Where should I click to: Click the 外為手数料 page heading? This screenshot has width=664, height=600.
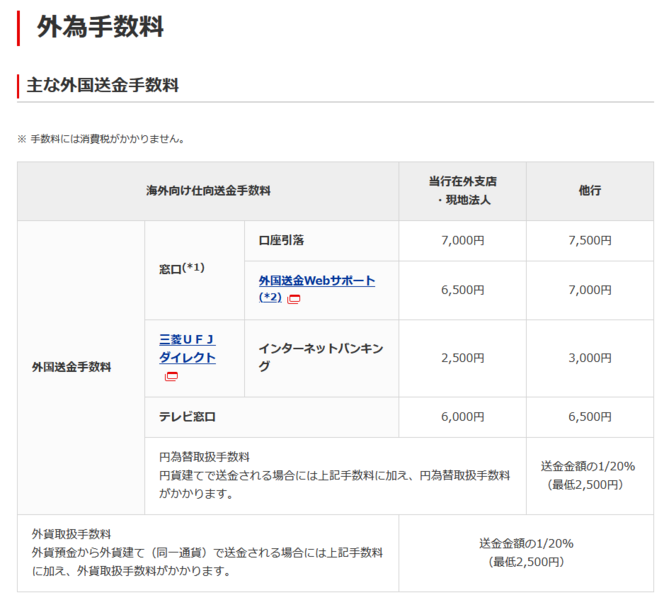click(100, 27)
